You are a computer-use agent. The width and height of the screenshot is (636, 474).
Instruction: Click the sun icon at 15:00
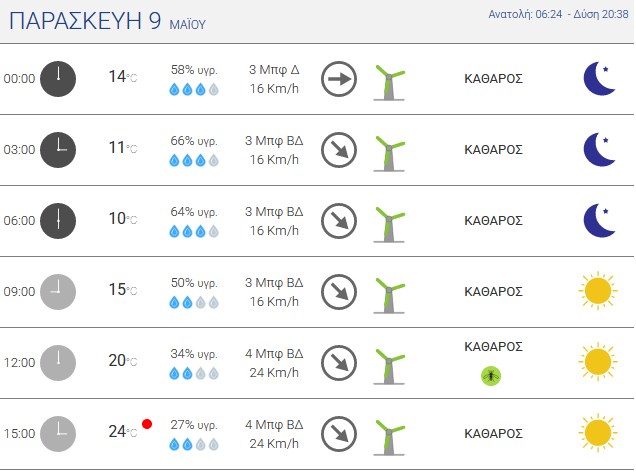598,433
